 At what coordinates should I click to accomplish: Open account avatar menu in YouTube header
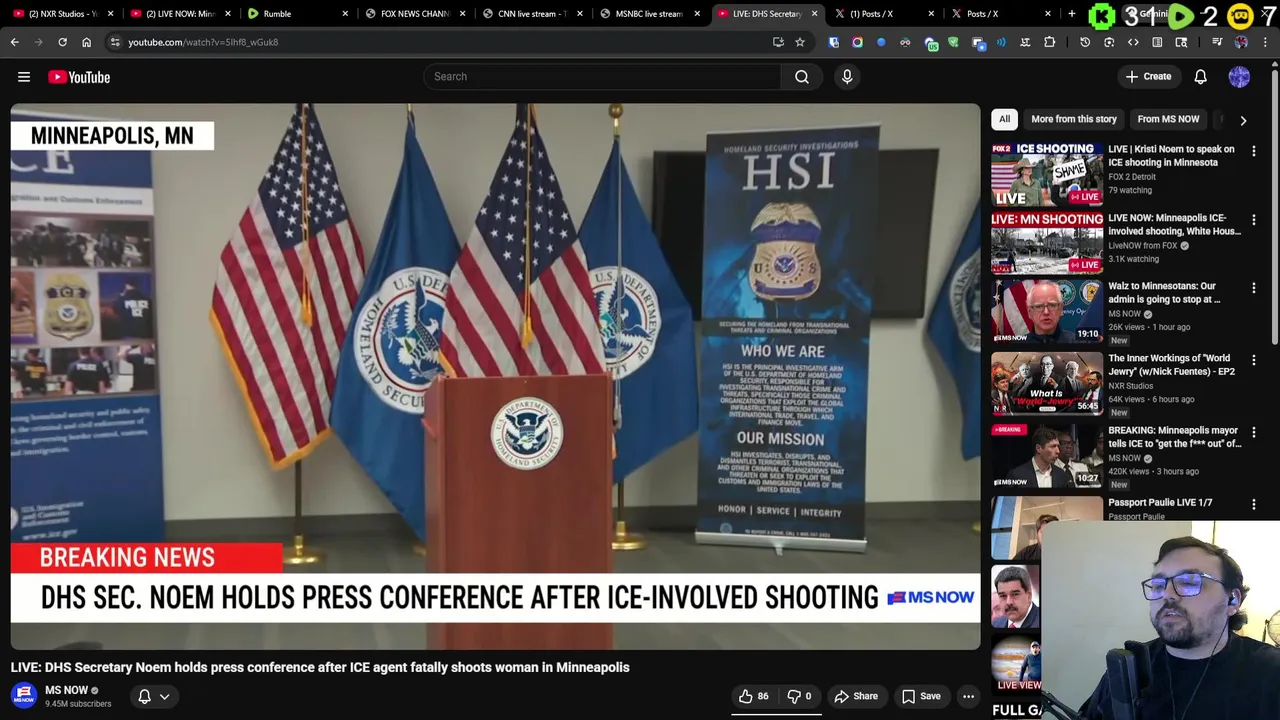(x=1239, y=77)
